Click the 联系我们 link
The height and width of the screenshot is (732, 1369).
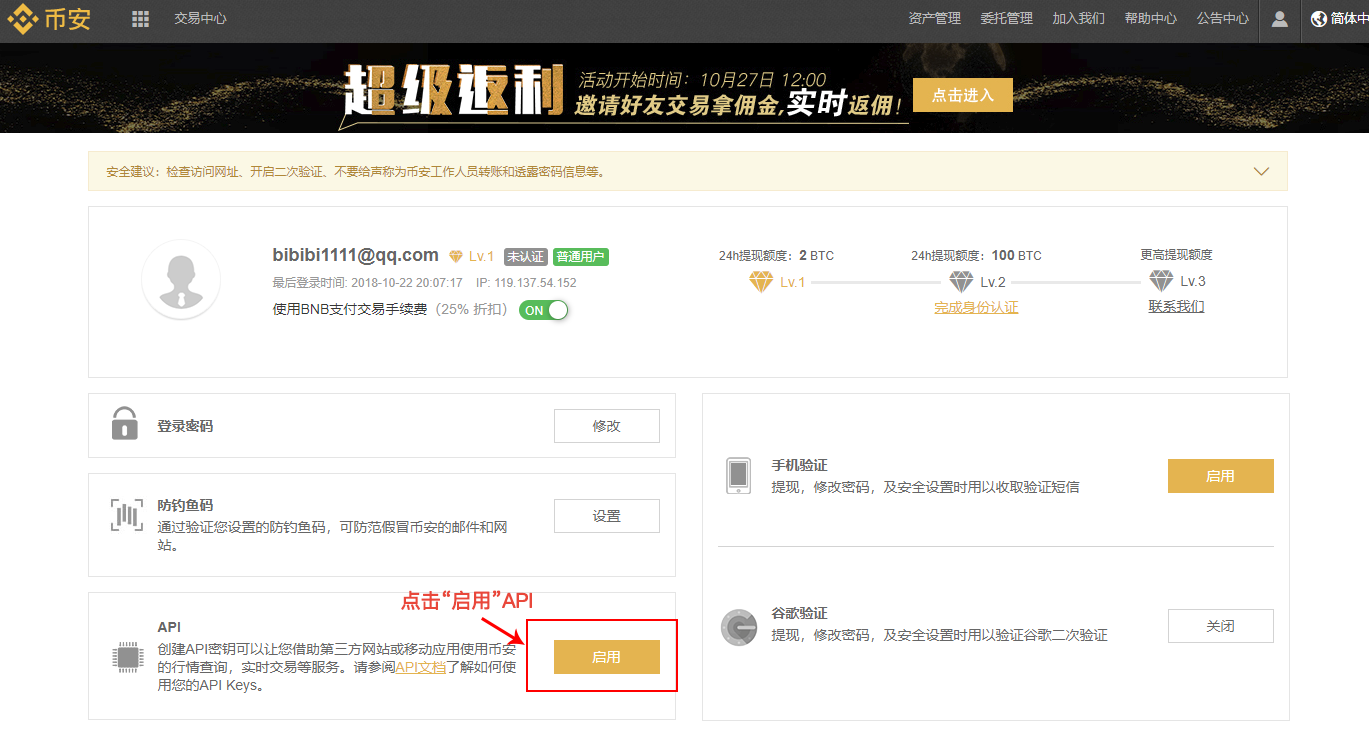coord(1176,306)
